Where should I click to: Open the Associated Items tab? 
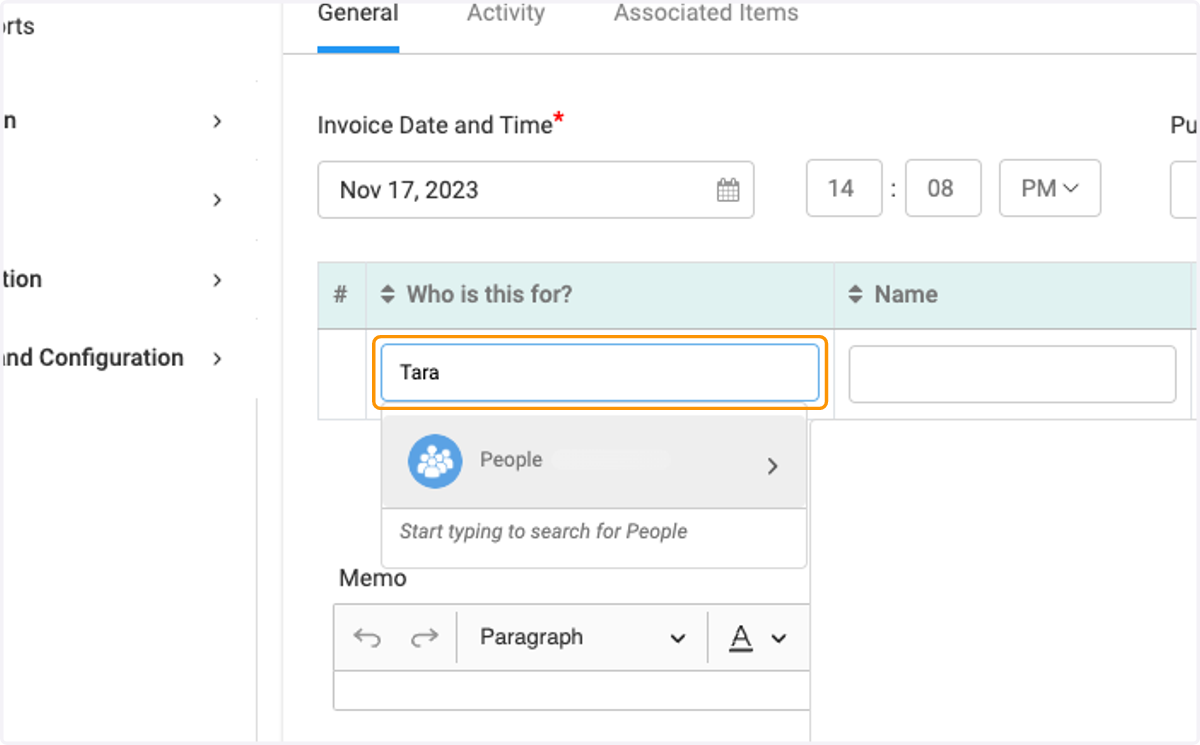point(706,14)
